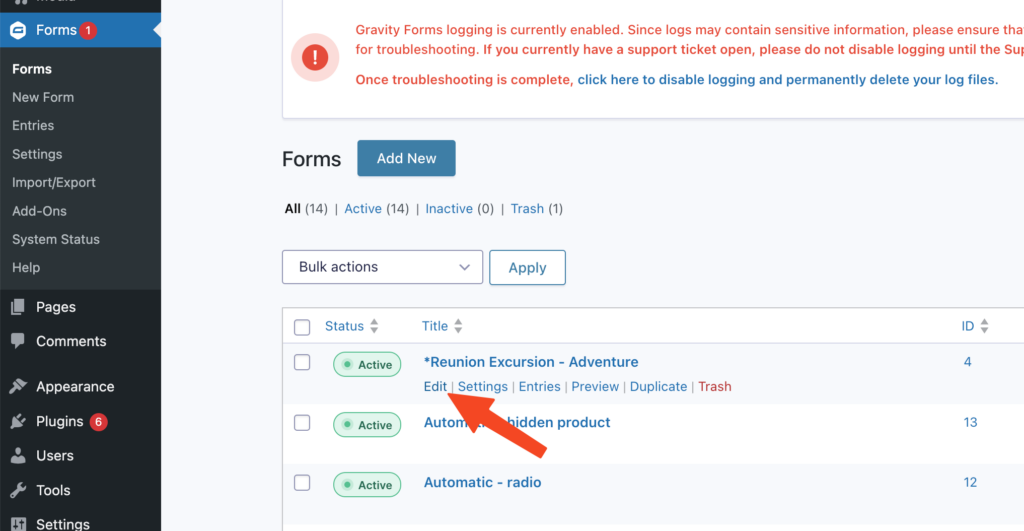Toggle Active status of Reunion Excursion form

pos(367,365)
